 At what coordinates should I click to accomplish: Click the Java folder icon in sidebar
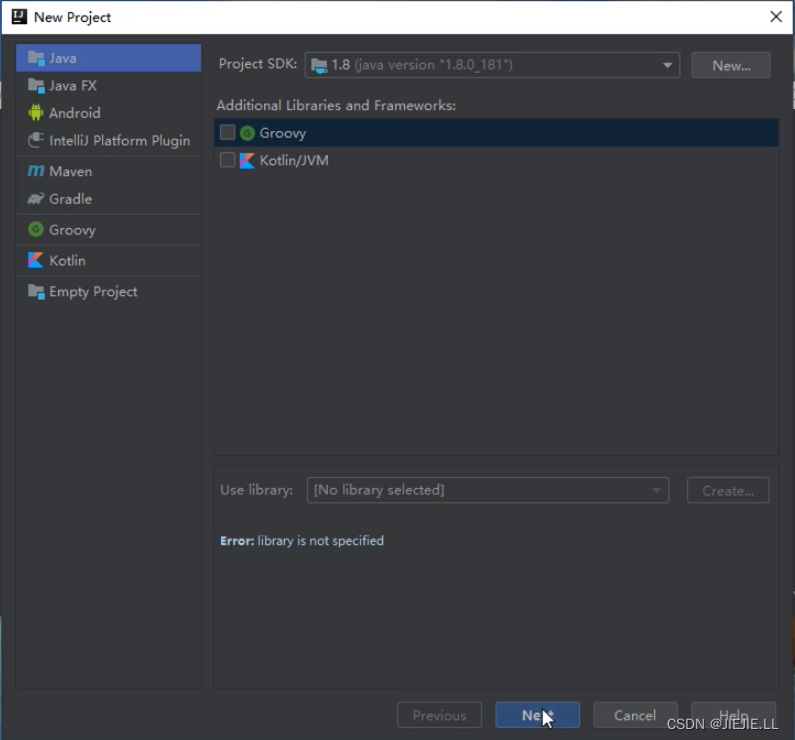click(36, 58)
